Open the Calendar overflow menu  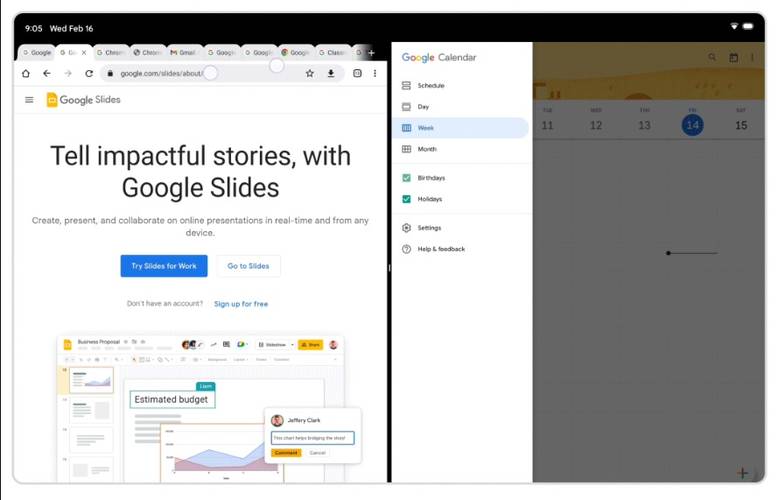click(x=752, y=58)
